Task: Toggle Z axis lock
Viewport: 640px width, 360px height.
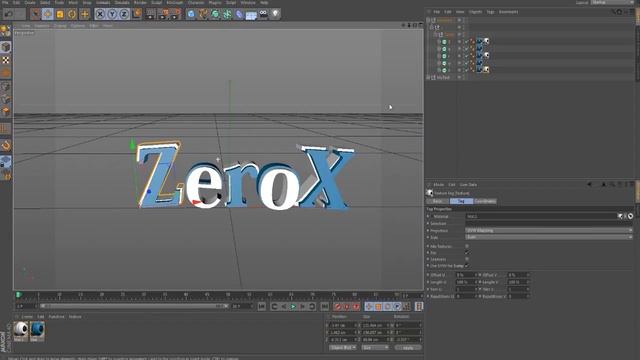Action: tap(124, 14)
